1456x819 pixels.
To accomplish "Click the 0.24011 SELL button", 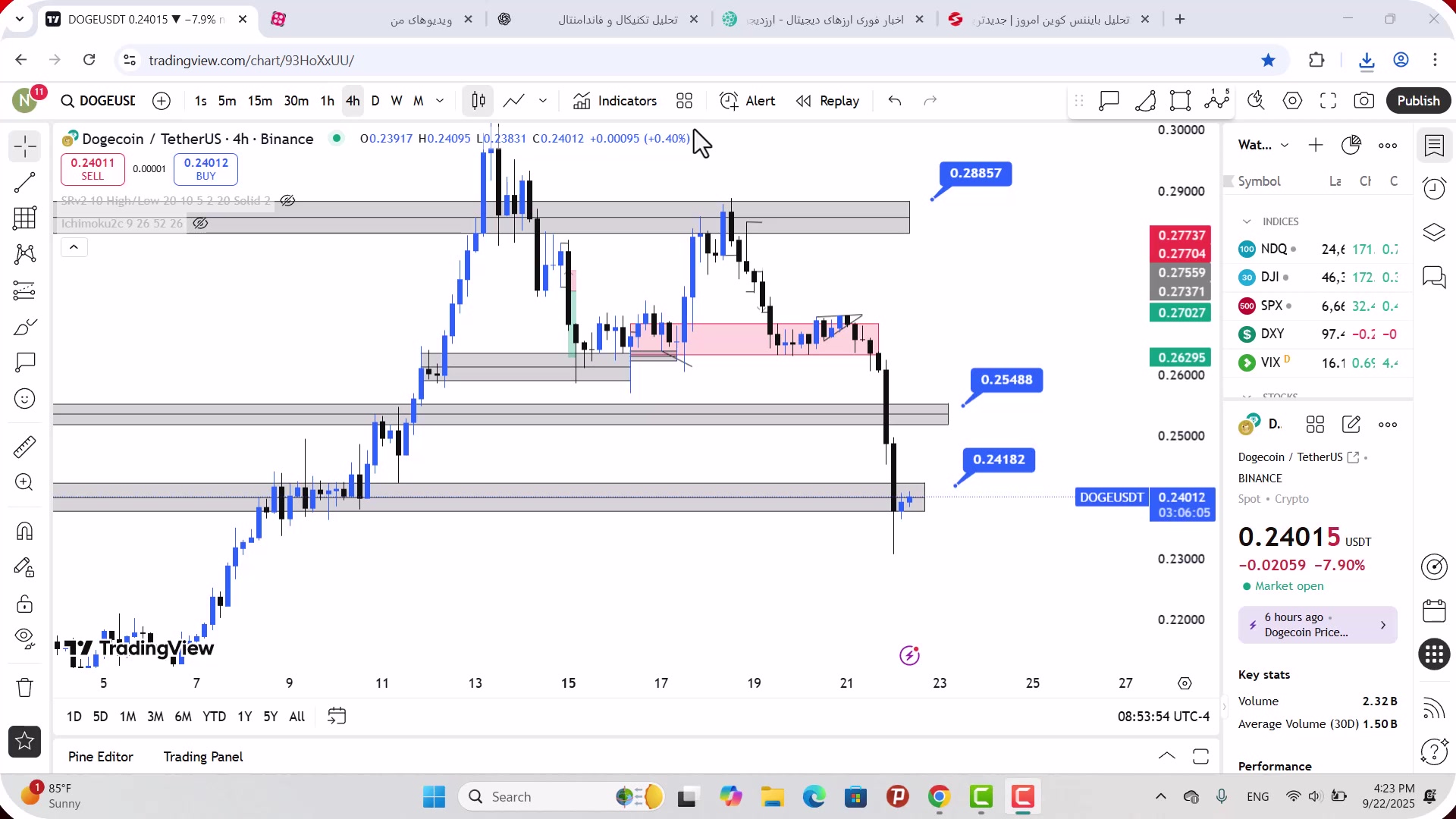I will point(93,169).
